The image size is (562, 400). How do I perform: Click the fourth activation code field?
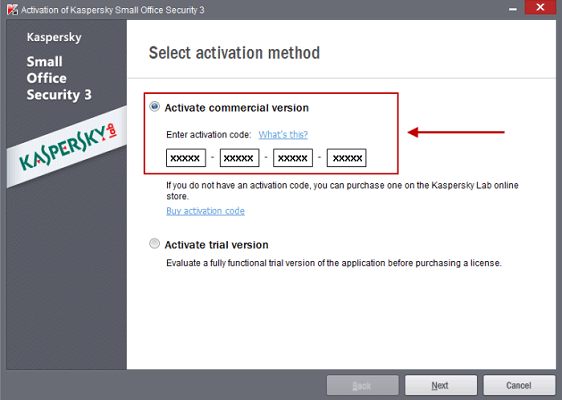coord(347,158)
